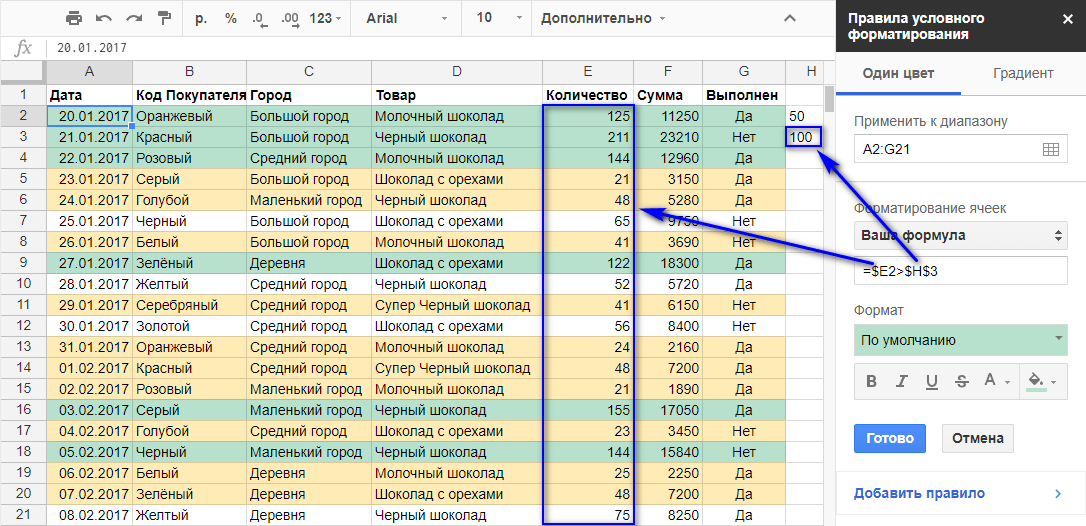
Task: Undo the last action
Action: [x=104, y=19]
